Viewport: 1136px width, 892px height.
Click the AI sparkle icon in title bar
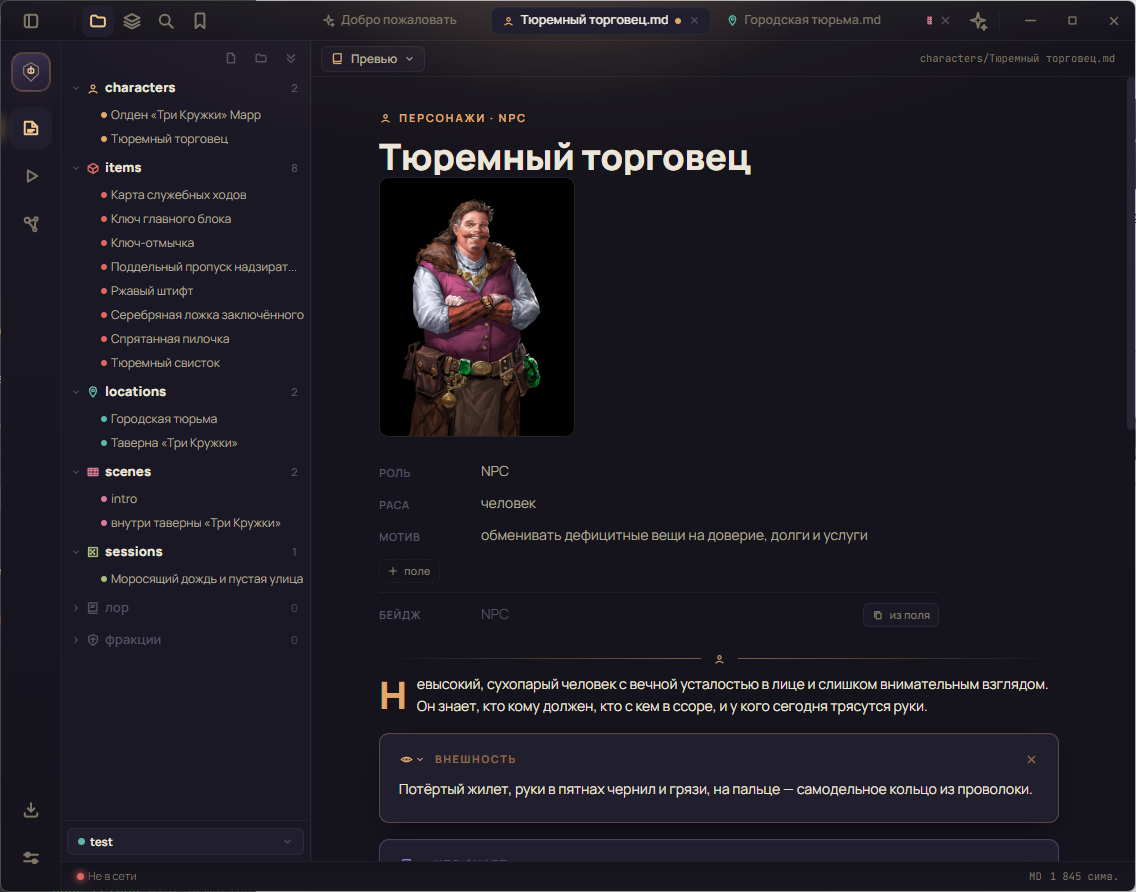point(979,21)
